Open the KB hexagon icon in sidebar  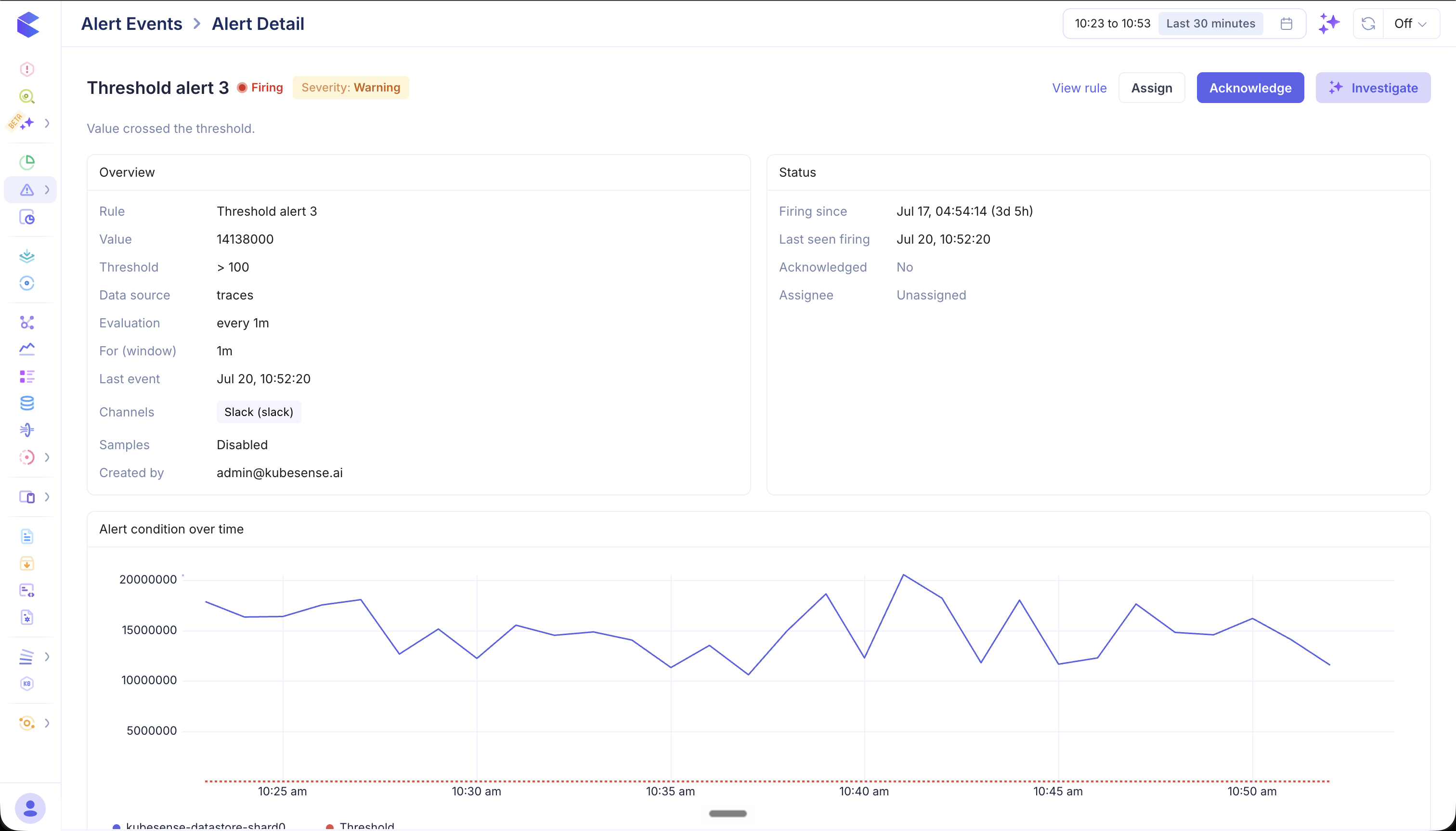[x=27, y=684]
